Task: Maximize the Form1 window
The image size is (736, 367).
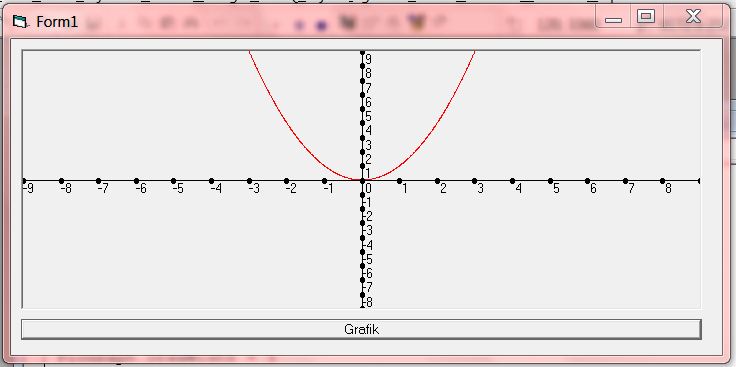Action: [x=646, y=17]
